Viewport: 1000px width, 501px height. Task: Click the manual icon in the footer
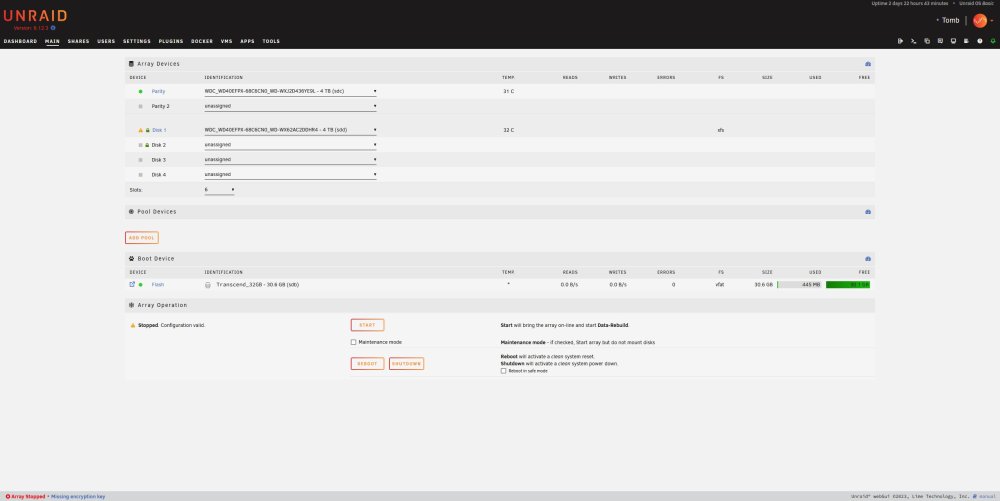(x=974, y=496)
